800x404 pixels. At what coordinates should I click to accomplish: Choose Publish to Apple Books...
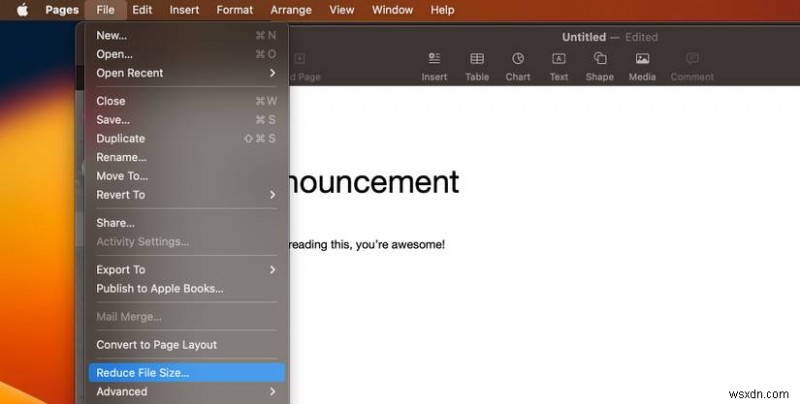pos(186,289)
